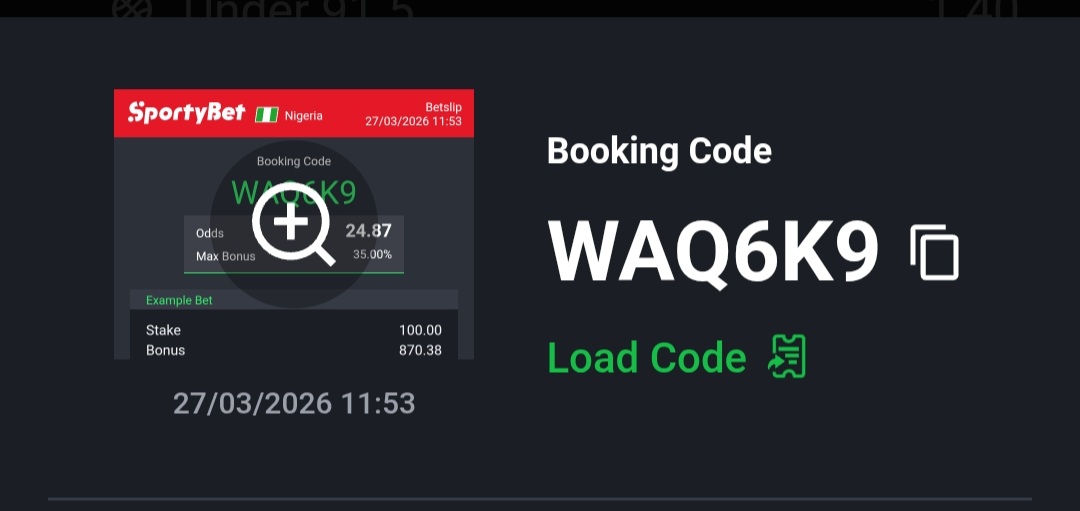
Task: Click the 27/03/2026 11:53 timestamp below the thumbnail
Action: 294,404
